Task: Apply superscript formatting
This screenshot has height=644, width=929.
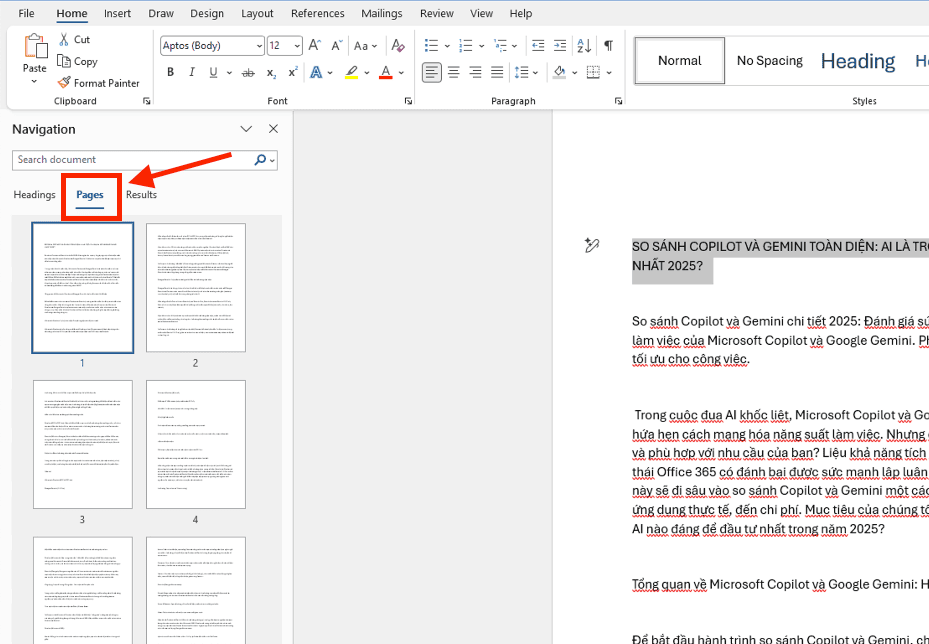Action: 293,73
